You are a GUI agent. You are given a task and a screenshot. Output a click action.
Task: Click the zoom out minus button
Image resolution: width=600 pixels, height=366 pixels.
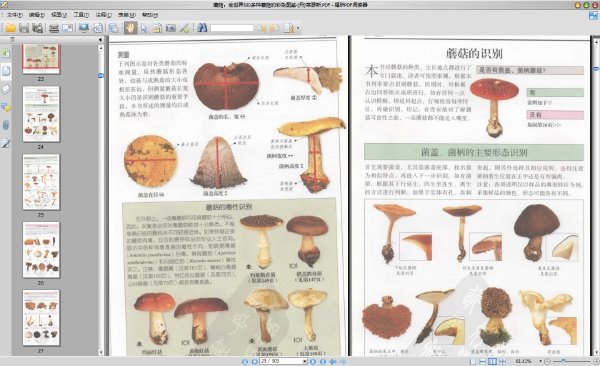pyautogui.click(x=547, y=361)
